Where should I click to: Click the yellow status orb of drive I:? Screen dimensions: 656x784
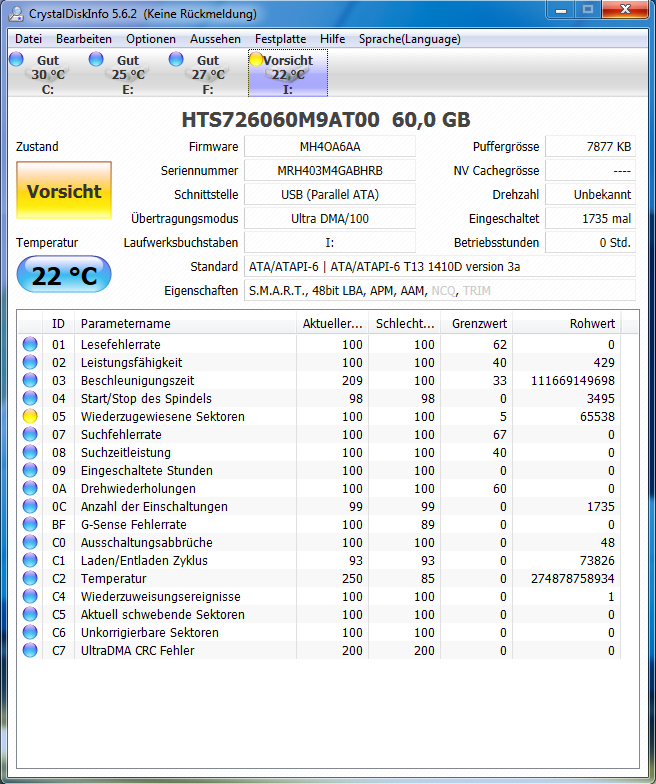pos(256,59)
